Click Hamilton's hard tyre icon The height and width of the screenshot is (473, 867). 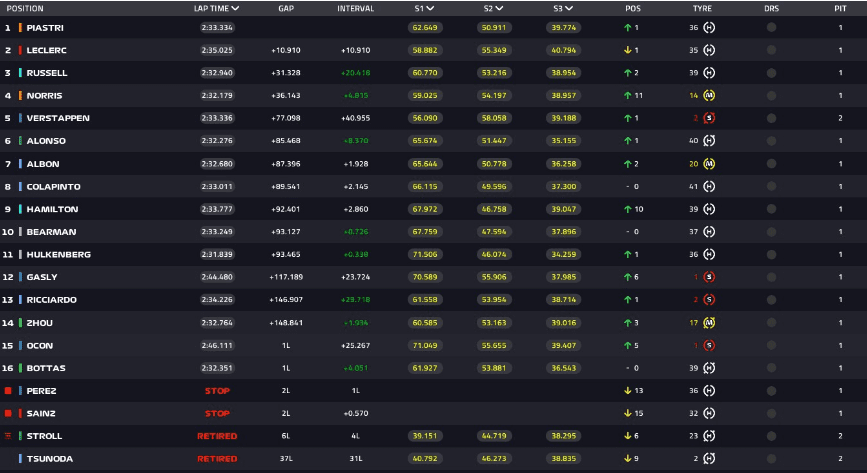tap(709, 209)
